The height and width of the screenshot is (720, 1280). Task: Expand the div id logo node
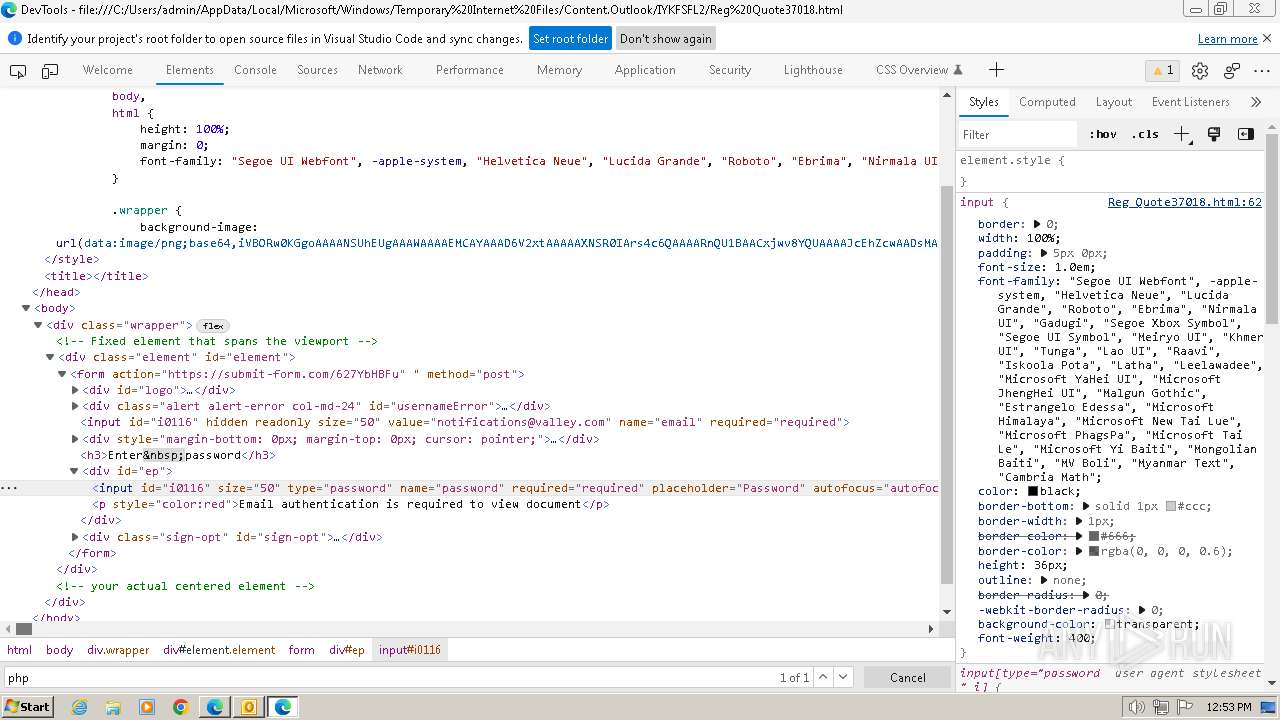(75, 390)
